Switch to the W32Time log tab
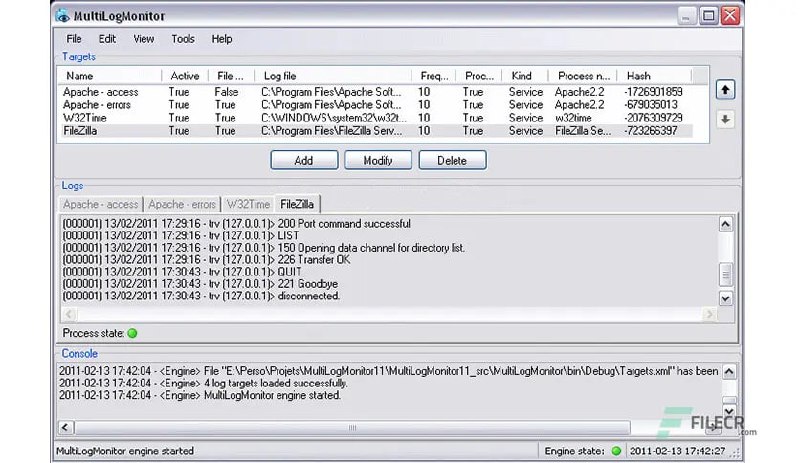This screenshot has height=463, width=800. [x=248, y=205]
